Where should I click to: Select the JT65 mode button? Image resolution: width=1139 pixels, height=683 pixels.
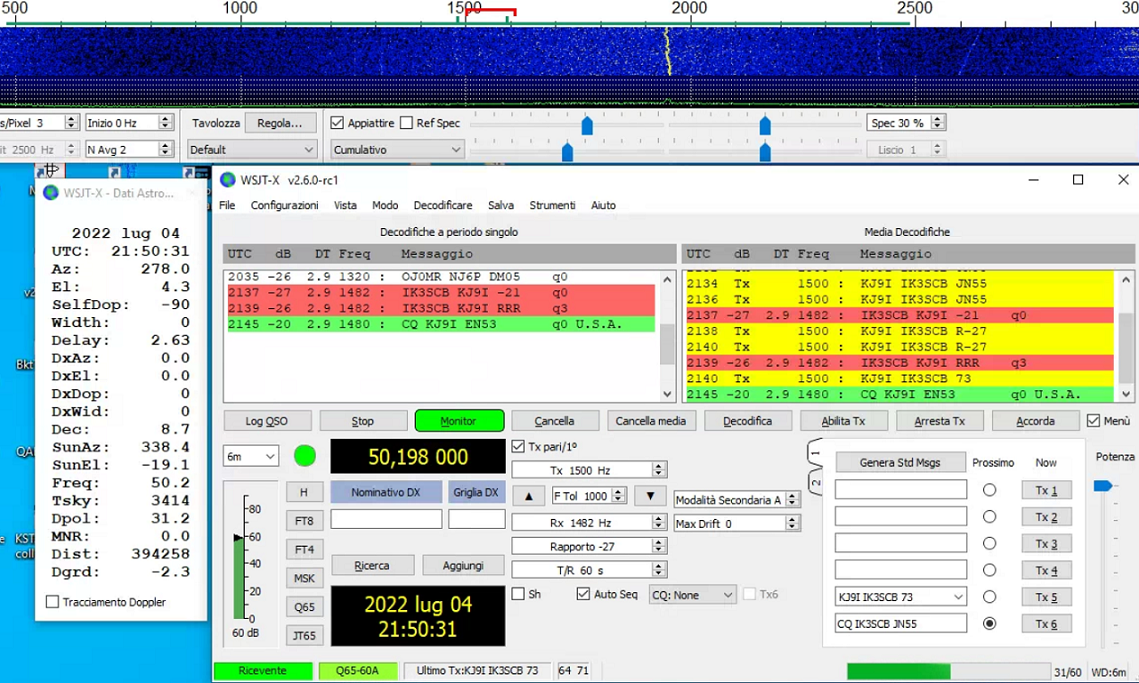pos(304,635)
